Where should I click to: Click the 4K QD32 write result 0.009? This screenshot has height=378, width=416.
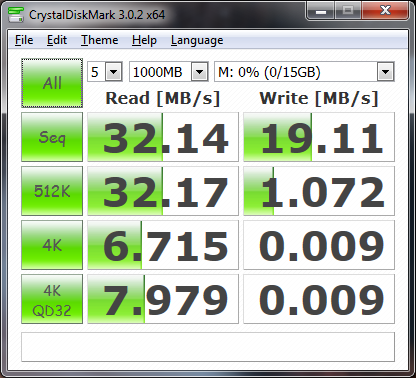pyautogui.click(x=319, y=299)
